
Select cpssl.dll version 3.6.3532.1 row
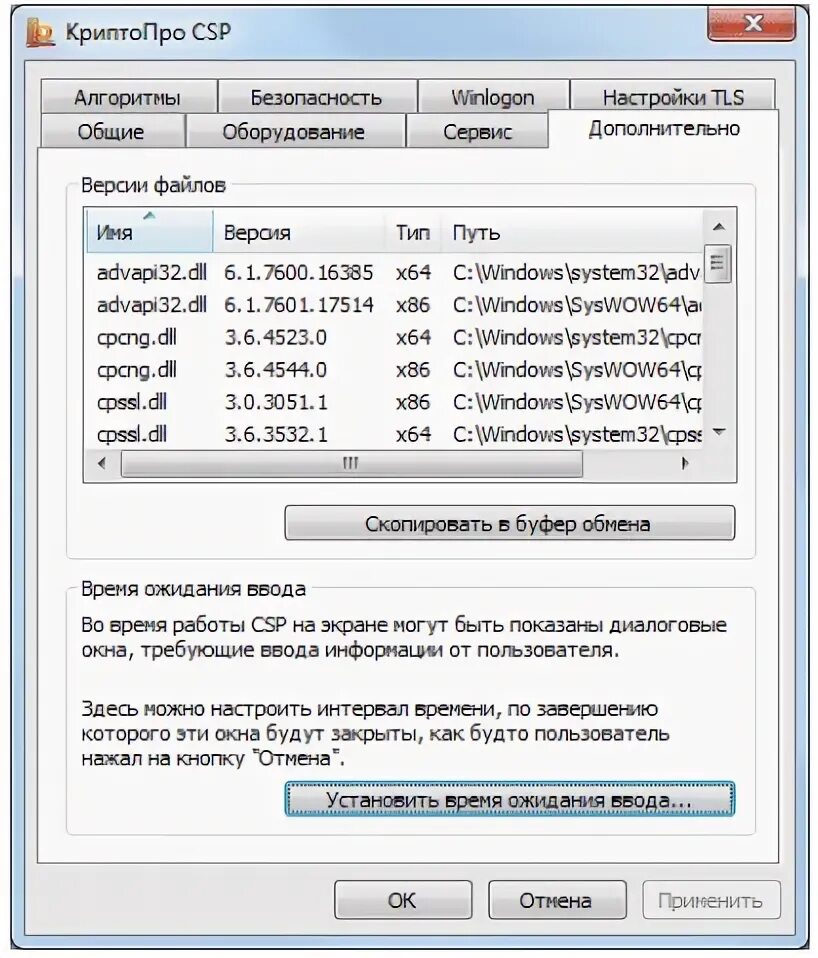[394, 434]
